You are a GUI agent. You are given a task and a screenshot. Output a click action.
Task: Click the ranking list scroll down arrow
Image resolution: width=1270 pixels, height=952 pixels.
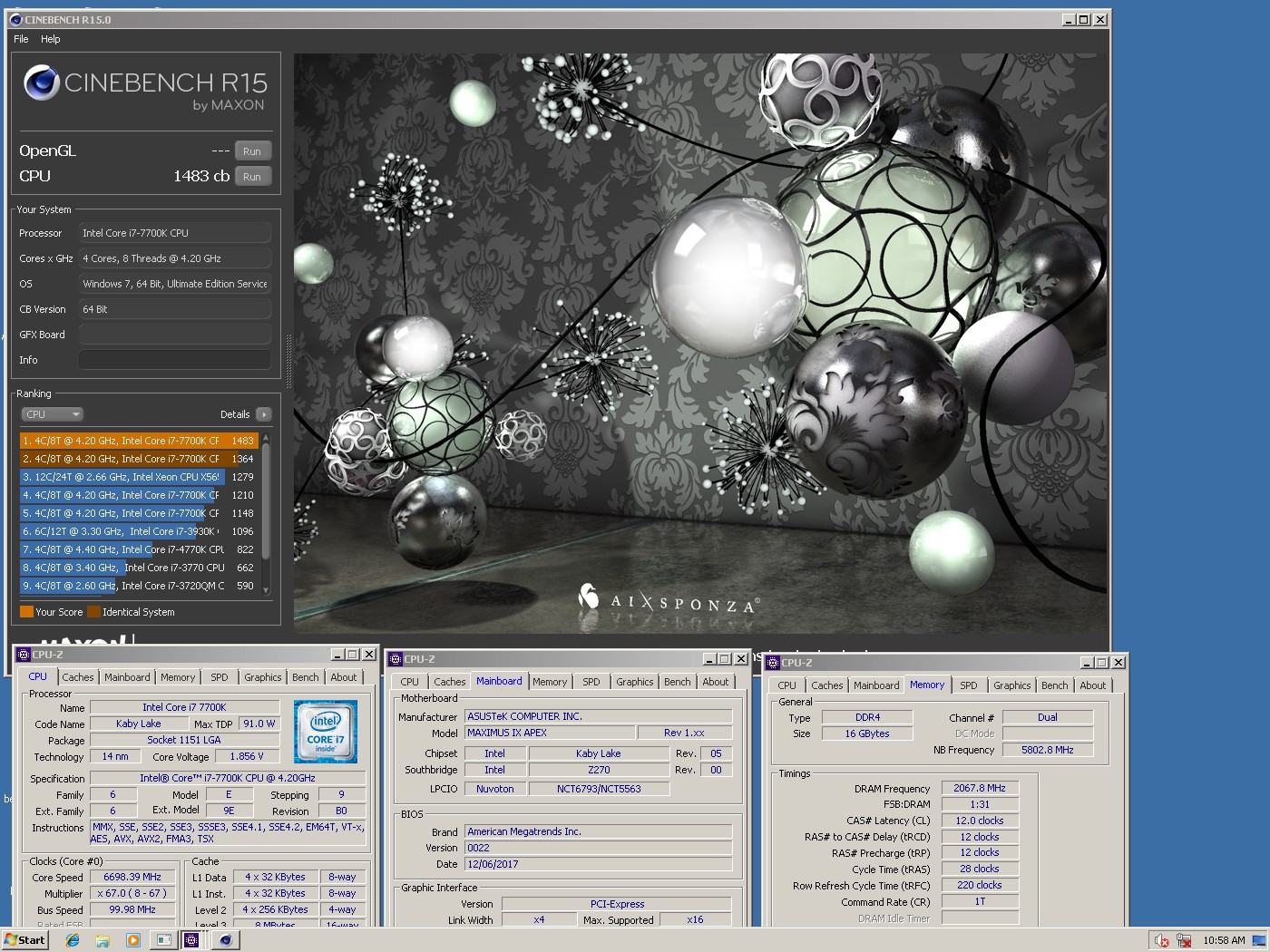point(266,589)
